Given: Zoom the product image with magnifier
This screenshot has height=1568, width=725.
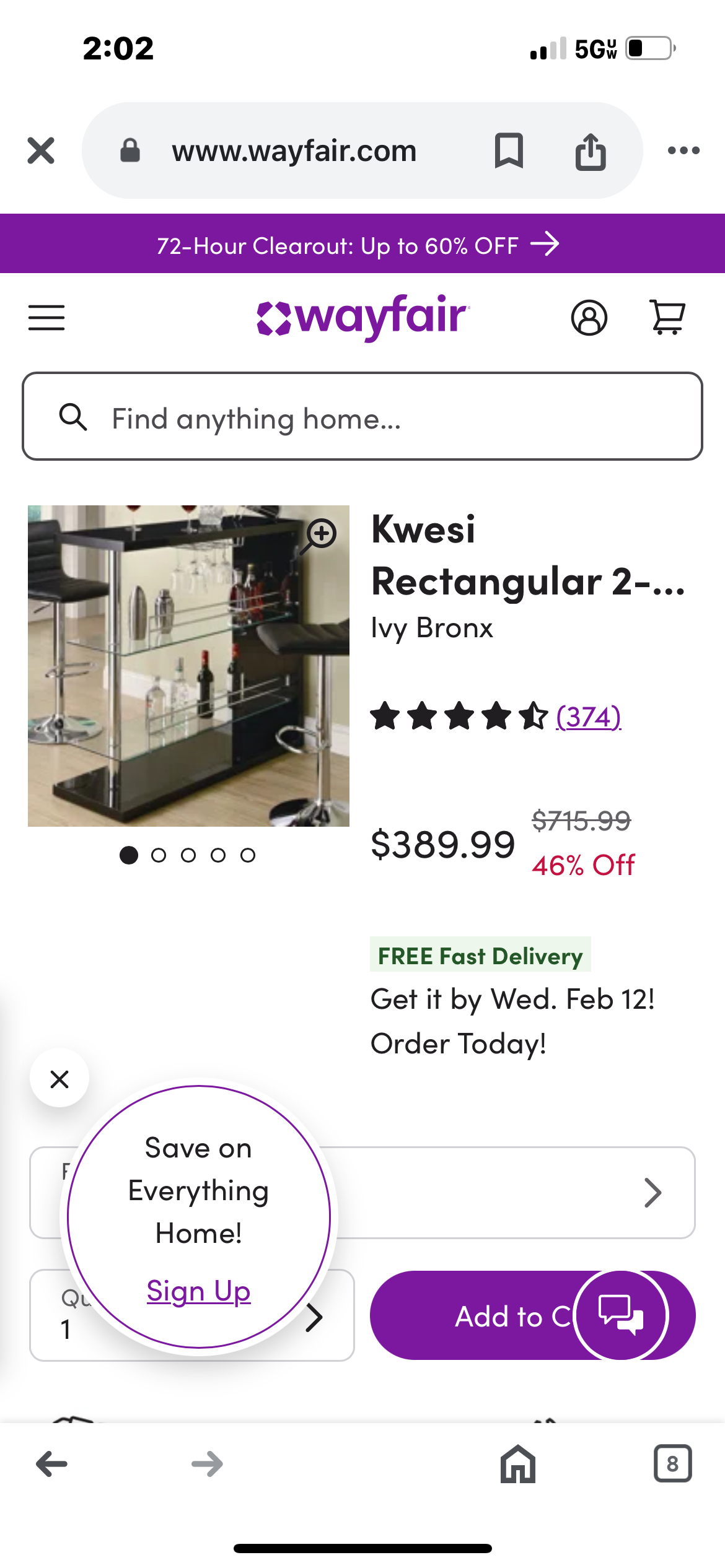Looking at the screenshot, I should click(320, 534).
